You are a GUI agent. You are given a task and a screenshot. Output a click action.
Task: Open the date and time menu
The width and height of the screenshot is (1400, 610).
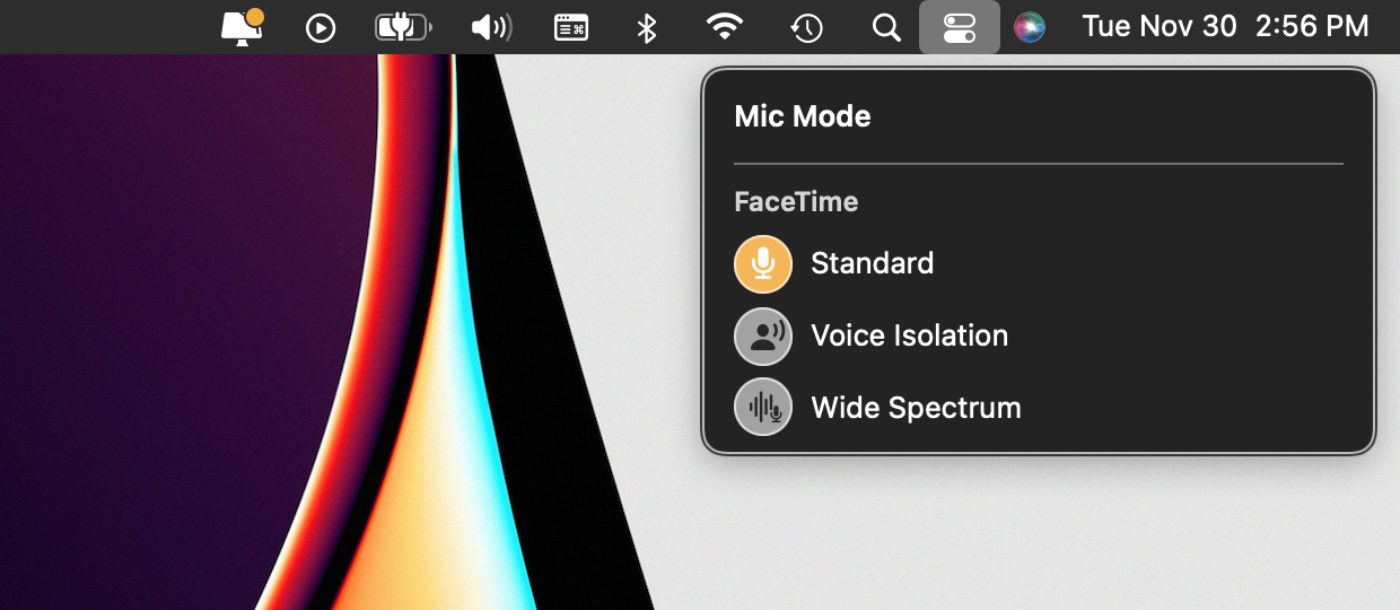(x=1224, y=27)
